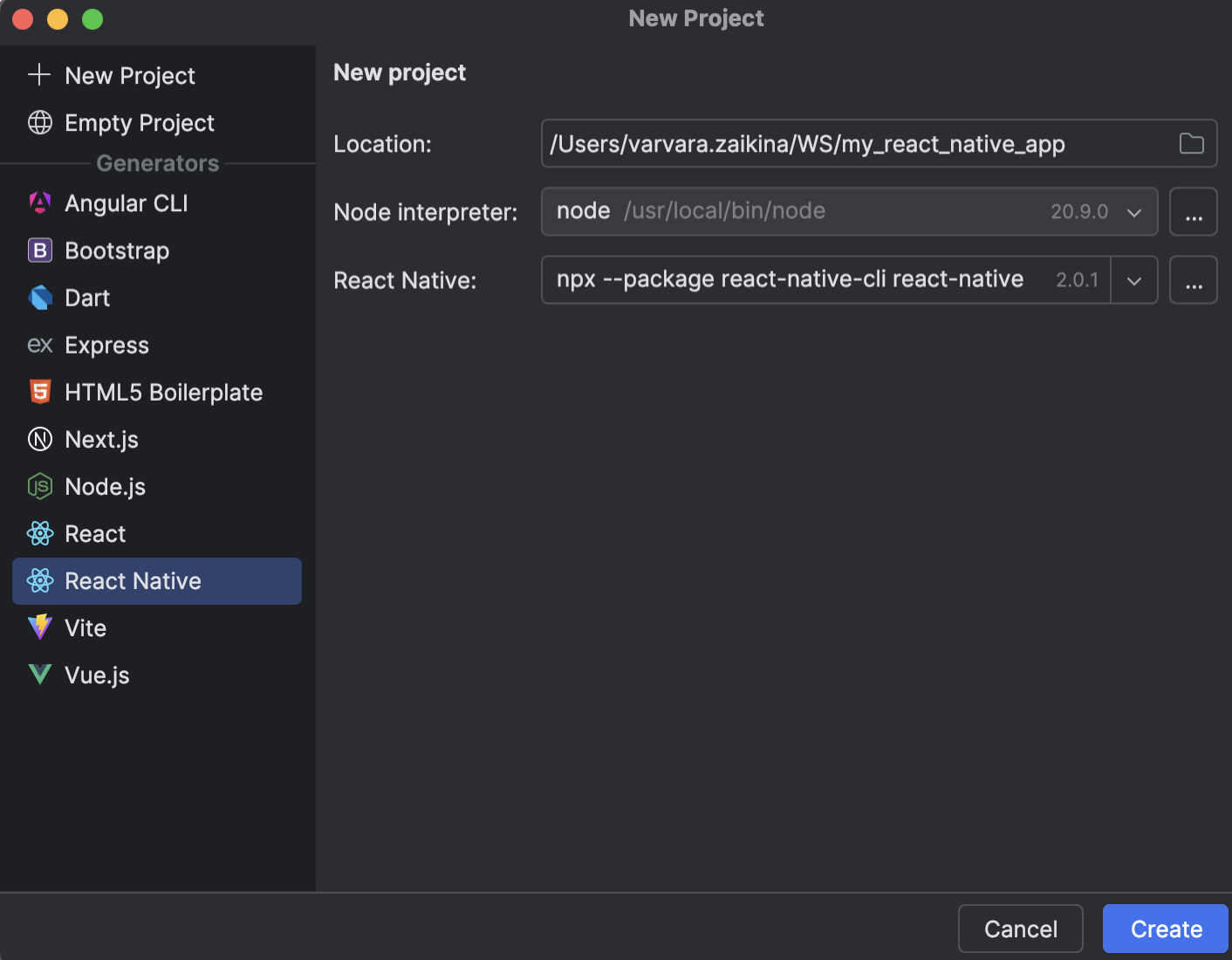This screenshot has width=1232, height=960.
Task: Switch to the New Project entry
Action: tap(129, 76)
